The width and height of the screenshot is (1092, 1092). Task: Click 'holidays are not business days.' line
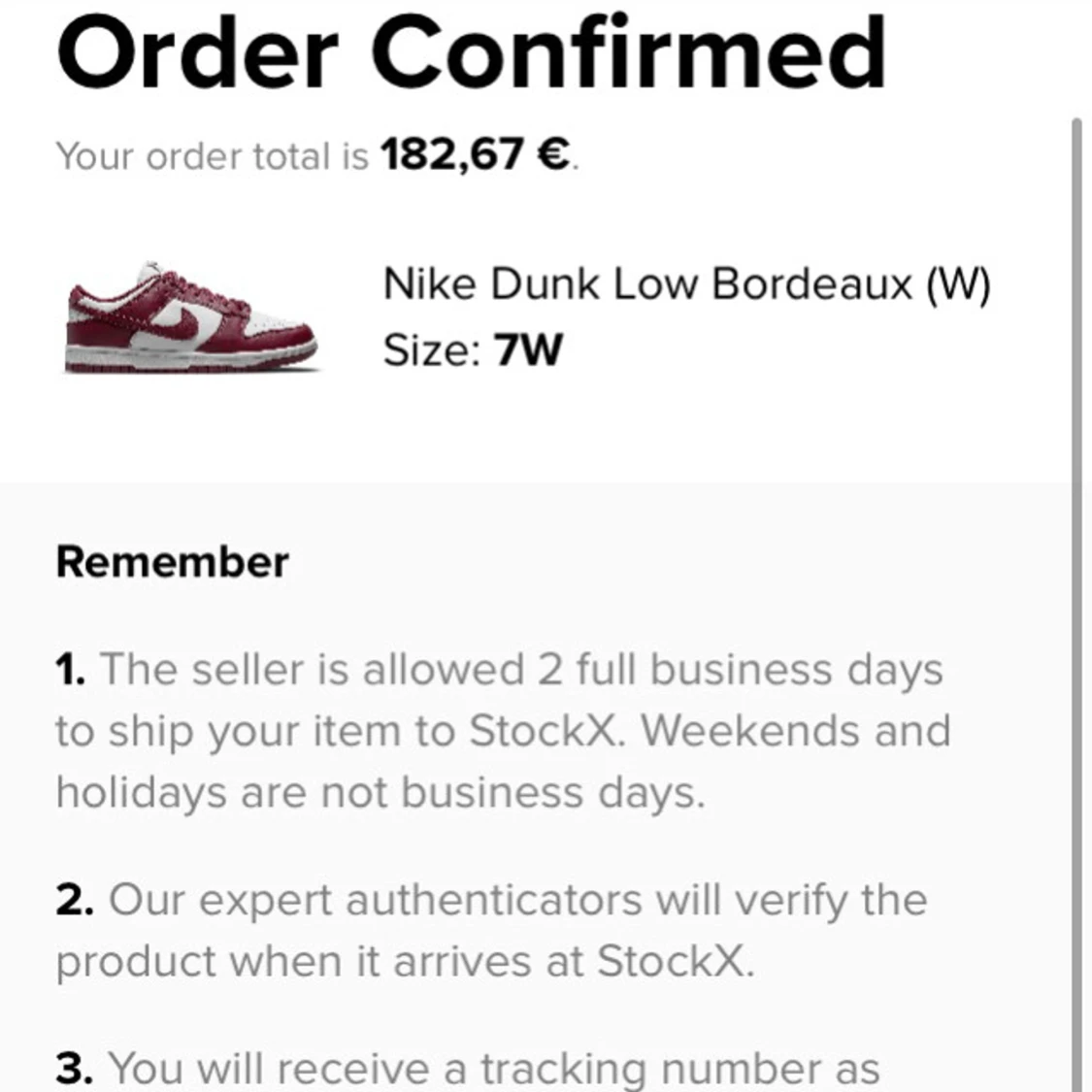pos(381,793)
